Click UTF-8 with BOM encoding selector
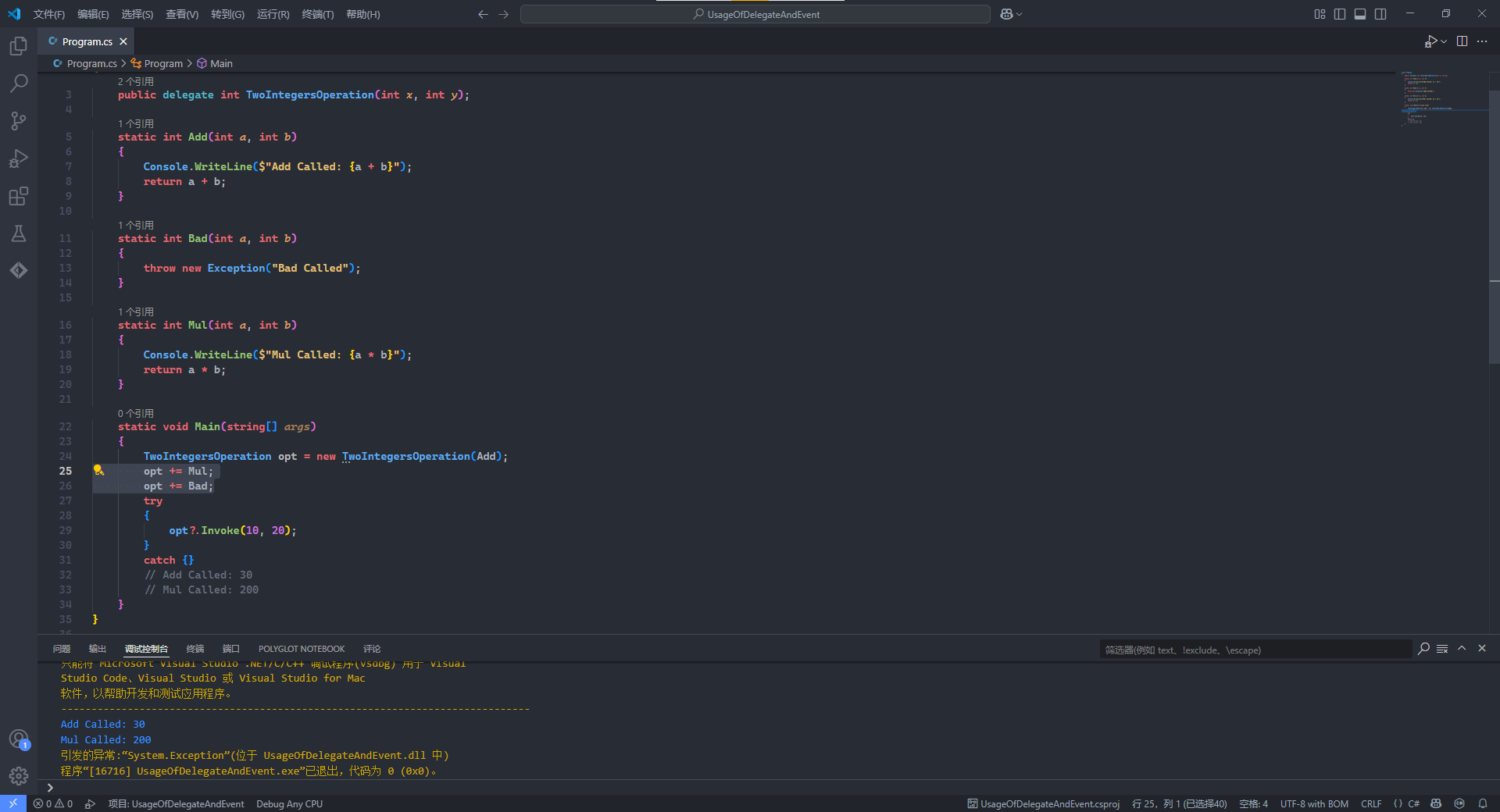Image resolution: width=1500 pixels, height=812 pixels. coord(1313,803)
